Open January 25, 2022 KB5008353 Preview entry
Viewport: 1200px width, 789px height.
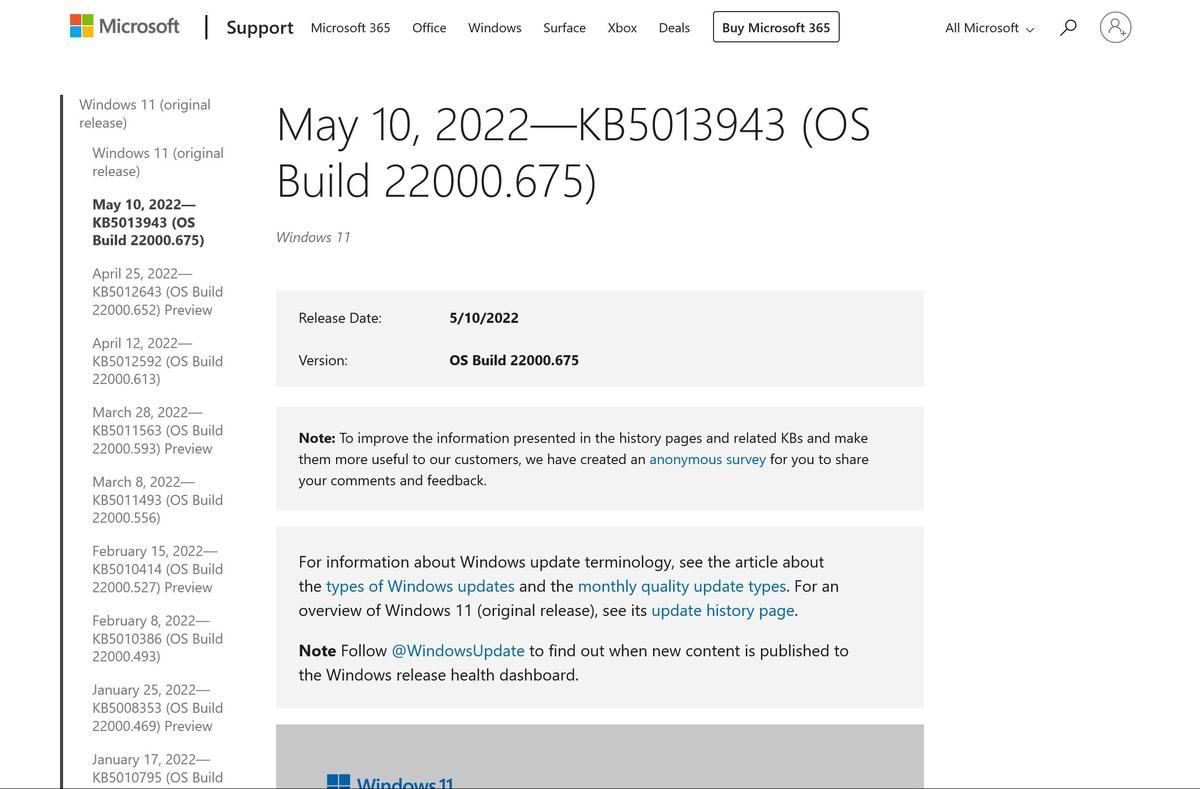[158, 707]
